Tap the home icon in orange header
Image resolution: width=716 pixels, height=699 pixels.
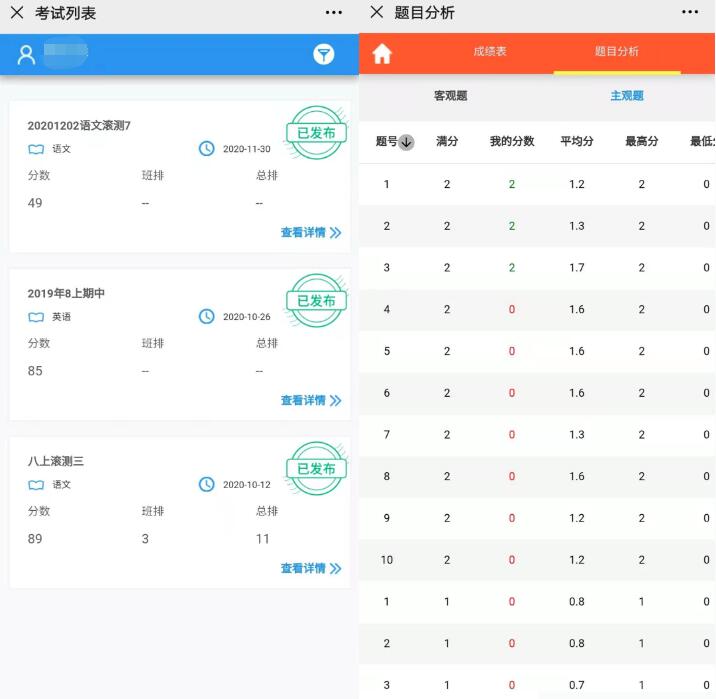point(382,54)
